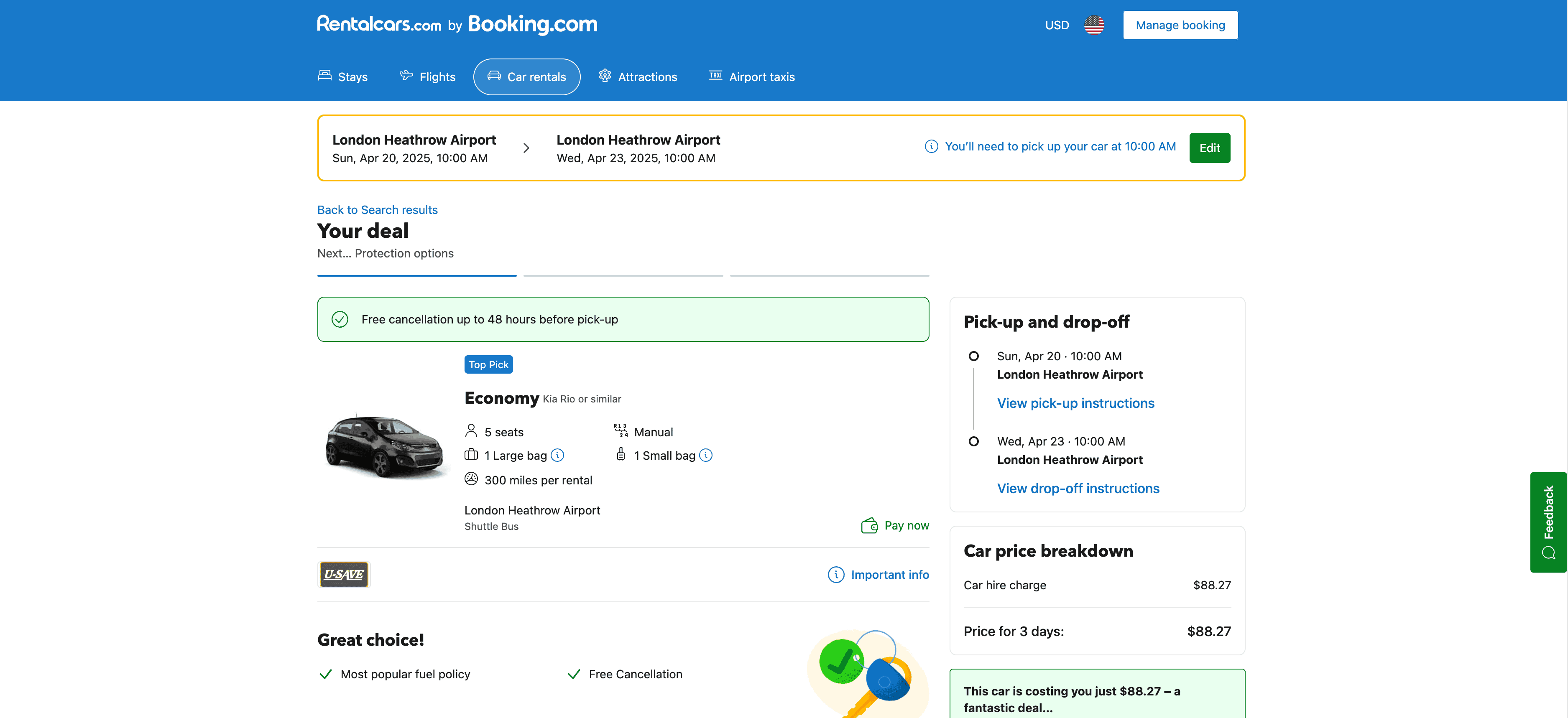
Task: Follow the Back to Search results link
Action: click(x=378, y=210)
